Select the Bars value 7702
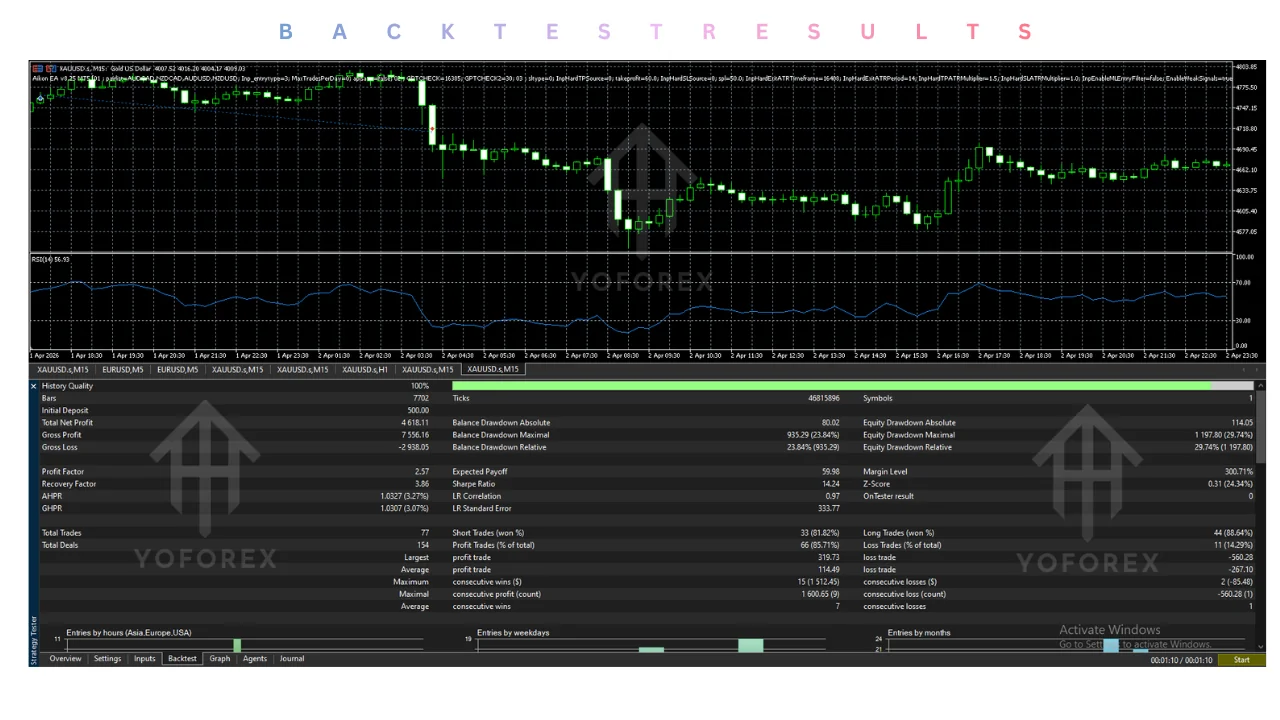This screenshot has width=1280, height=720. pyautogui.click(x=421, y=398)
